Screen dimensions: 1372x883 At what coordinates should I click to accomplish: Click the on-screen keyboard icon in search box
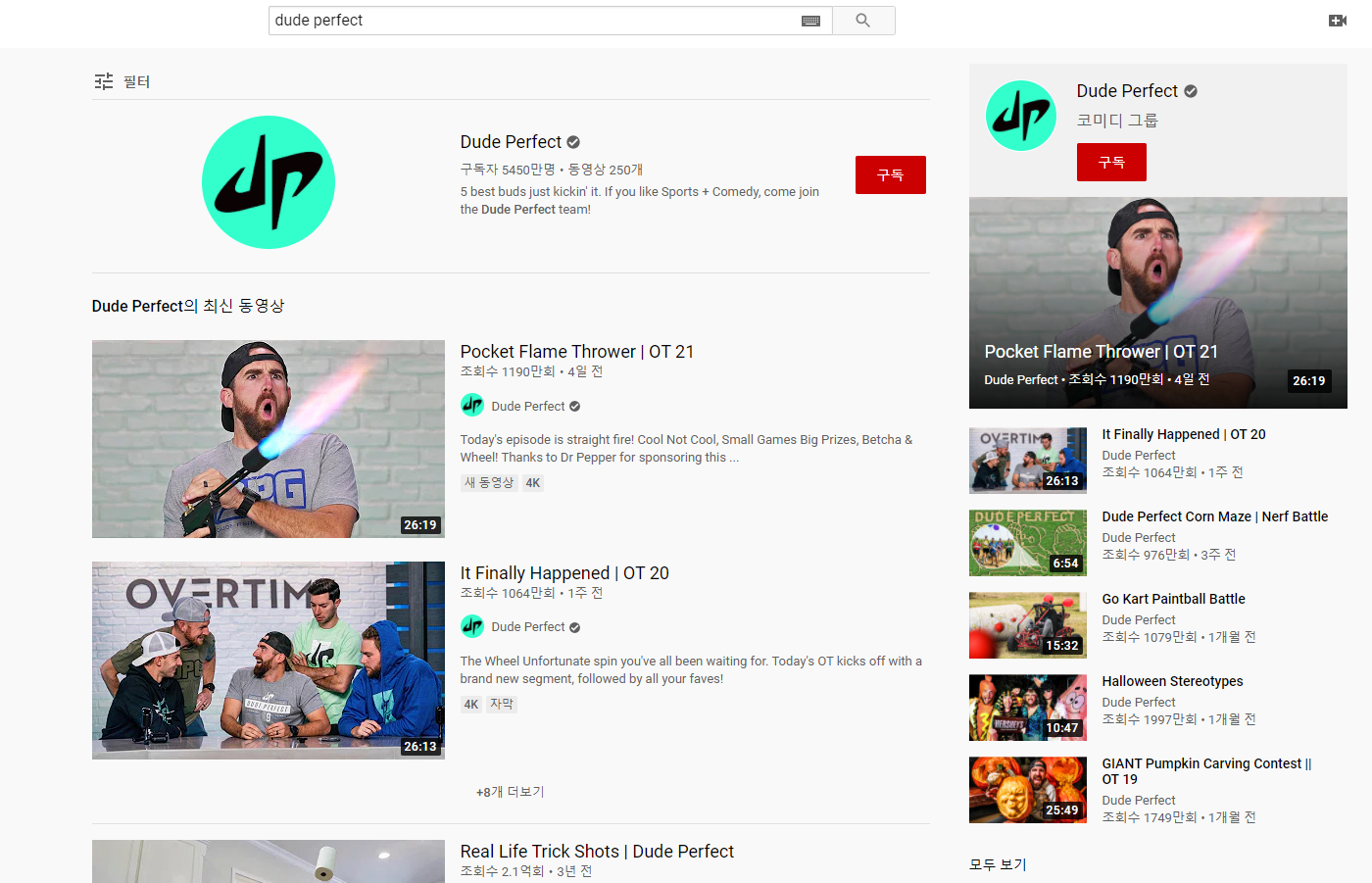[810, 21]
